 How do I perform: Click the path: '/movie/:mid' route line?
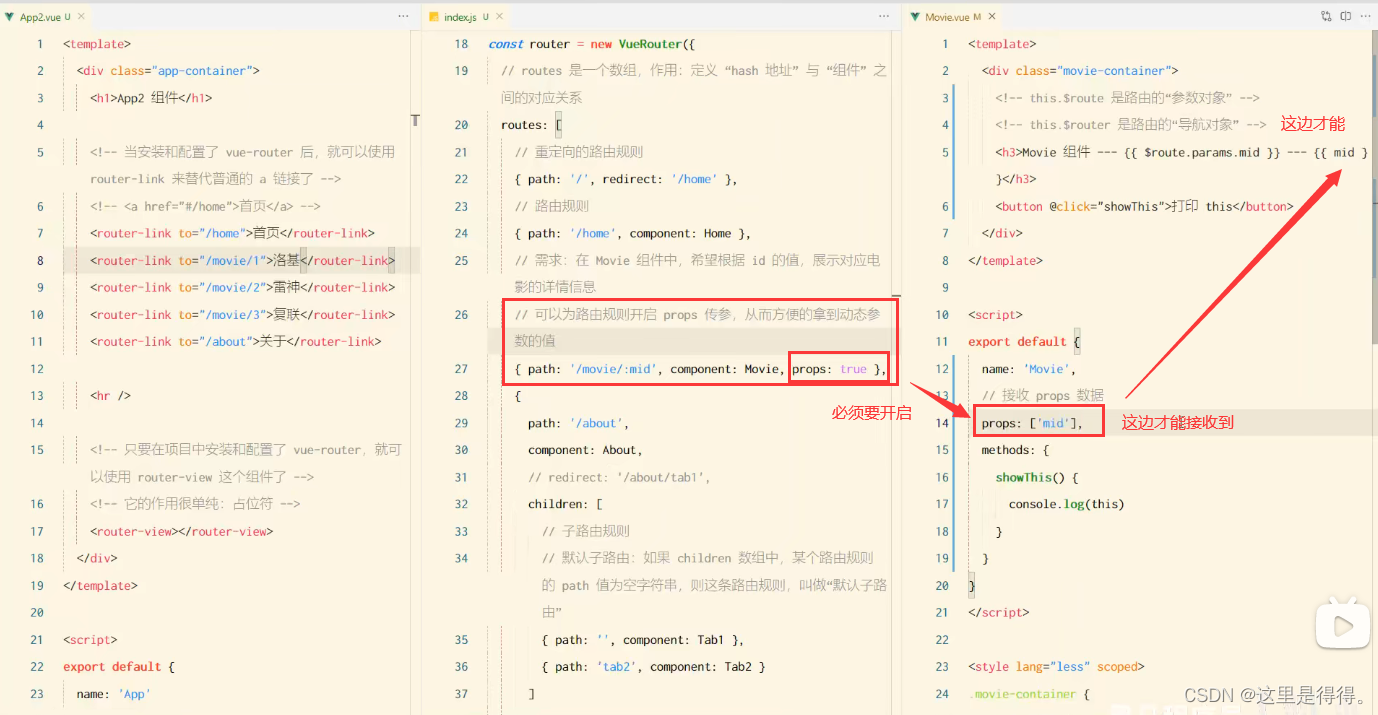701,369
